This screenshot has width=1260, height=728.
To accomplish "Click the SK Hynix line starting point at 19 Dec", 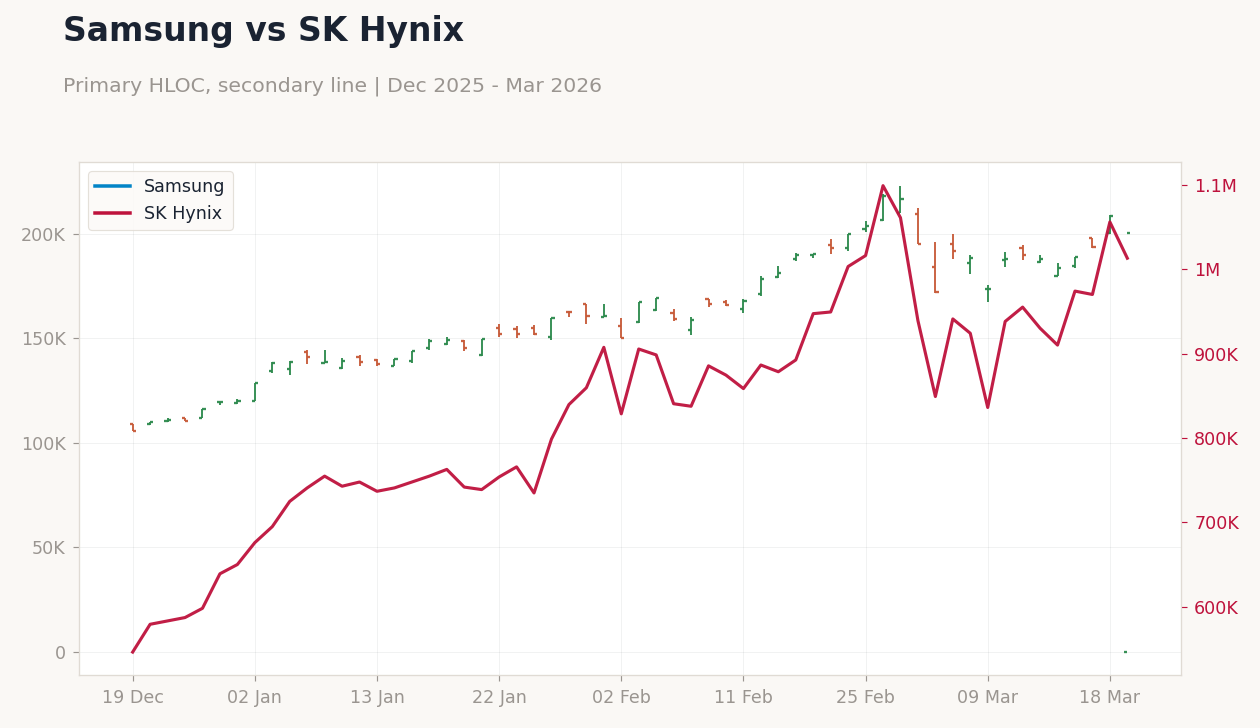I will point(133,652).
